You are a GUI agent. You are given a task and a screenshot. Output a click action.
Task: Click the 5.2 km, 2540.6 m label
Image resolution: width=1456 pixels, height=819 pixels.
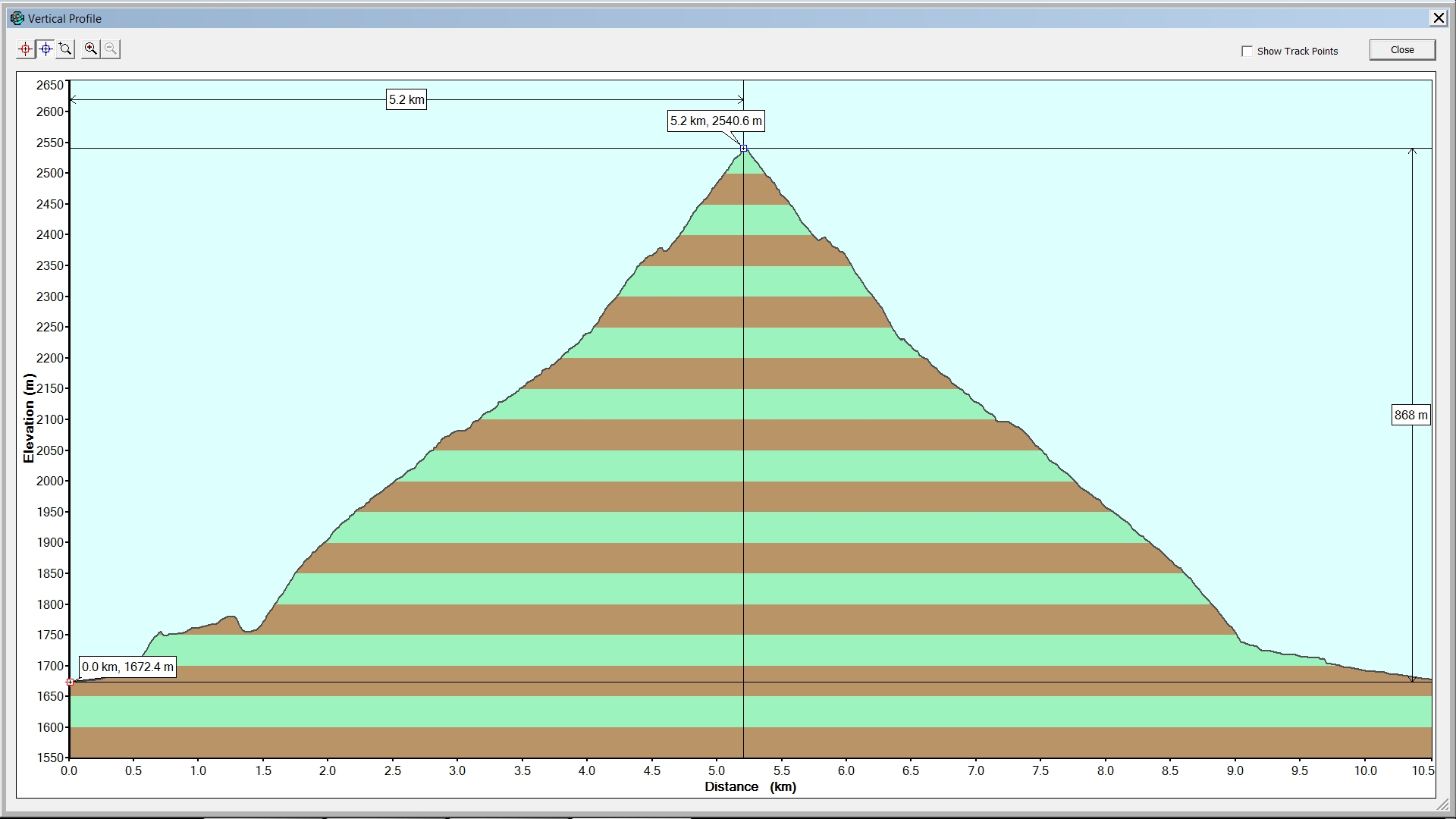[x=716, y=121]
